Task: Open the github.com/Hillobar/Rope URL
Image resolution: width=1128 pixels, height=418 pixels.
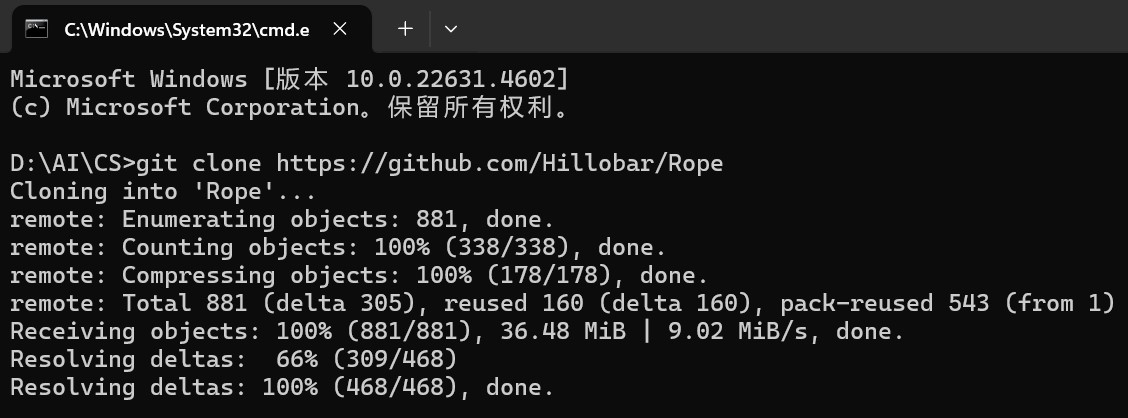Action: (x=499, y=163)
